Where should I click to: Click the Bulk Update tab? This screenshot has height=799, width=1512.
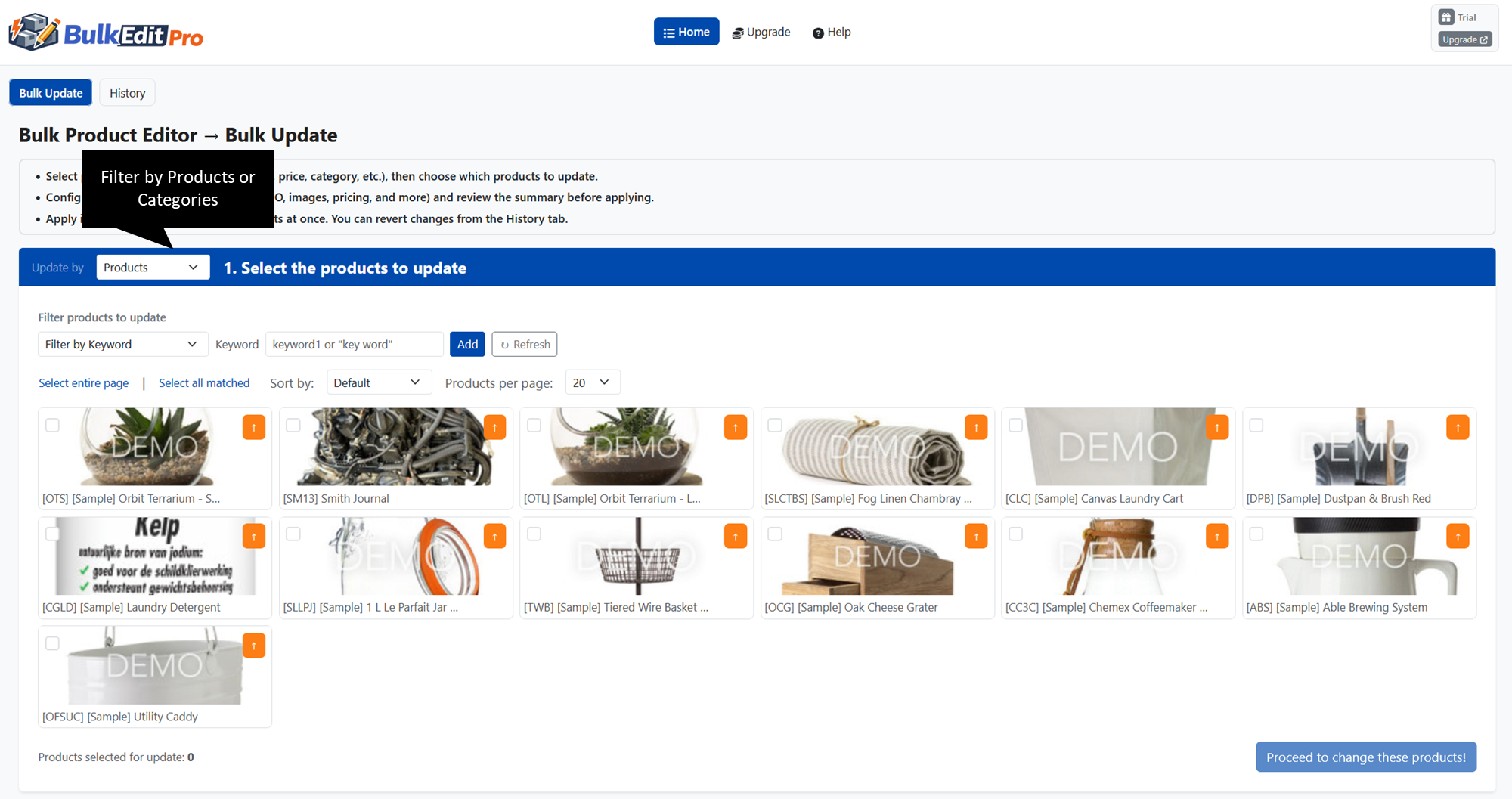[x=50, y=92]
